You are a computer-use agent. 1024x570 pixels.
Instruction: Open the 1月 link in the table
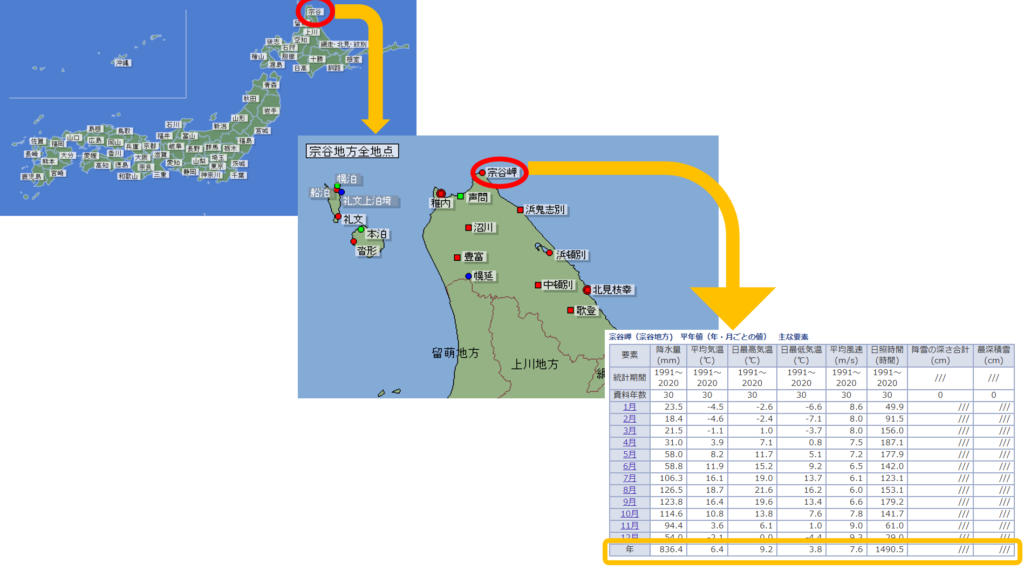tap(630, 407)
